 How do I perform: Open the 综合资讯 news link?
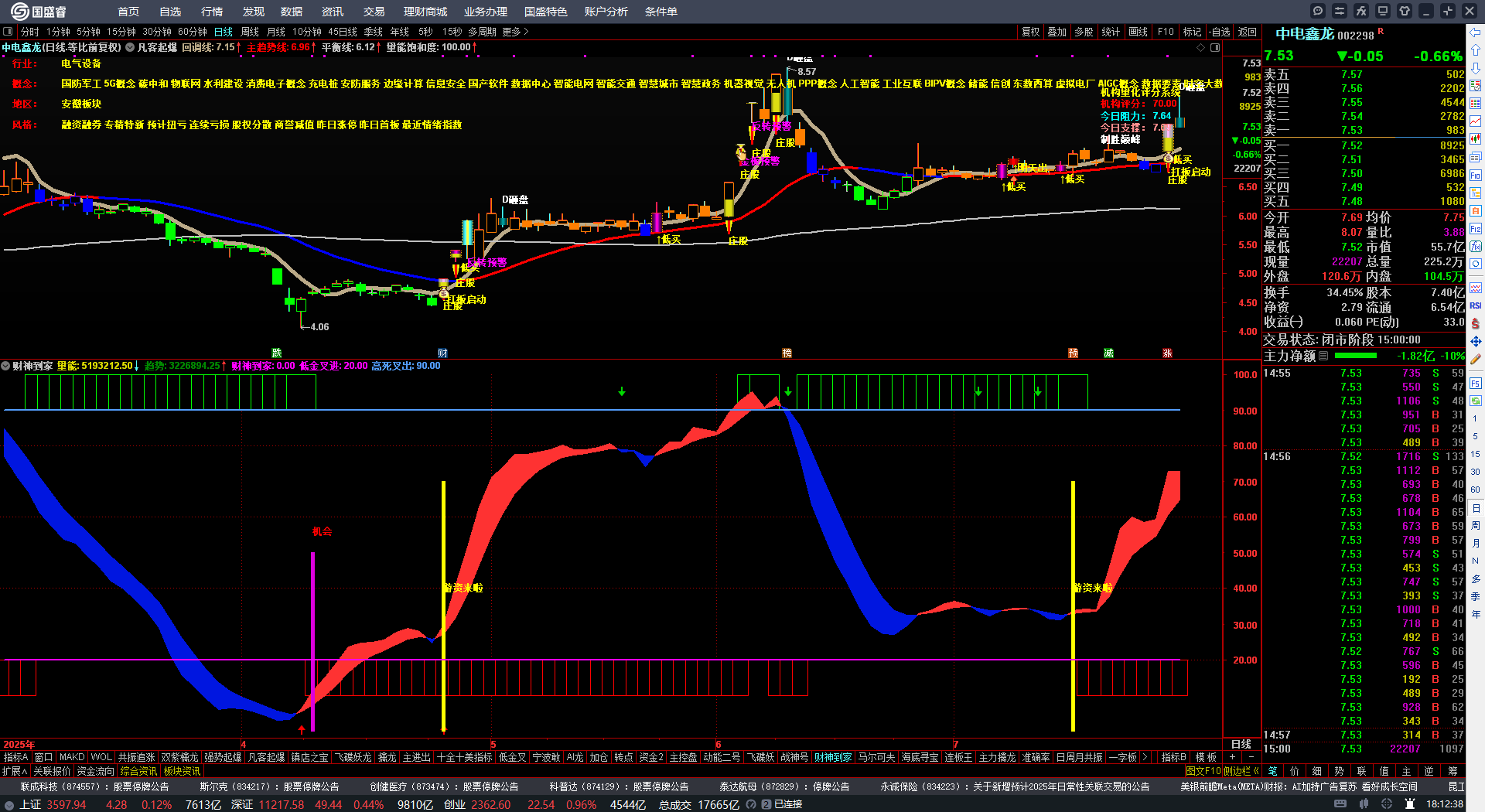[x=138, y=771]
